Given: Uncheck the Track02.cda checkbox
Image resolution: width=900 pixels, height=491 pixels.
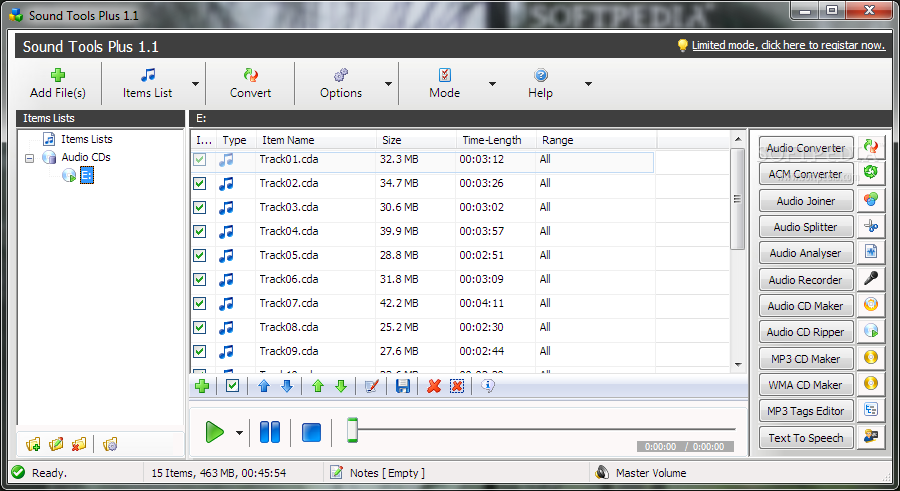Looking at the screenshot, I should tap(199, 183).
